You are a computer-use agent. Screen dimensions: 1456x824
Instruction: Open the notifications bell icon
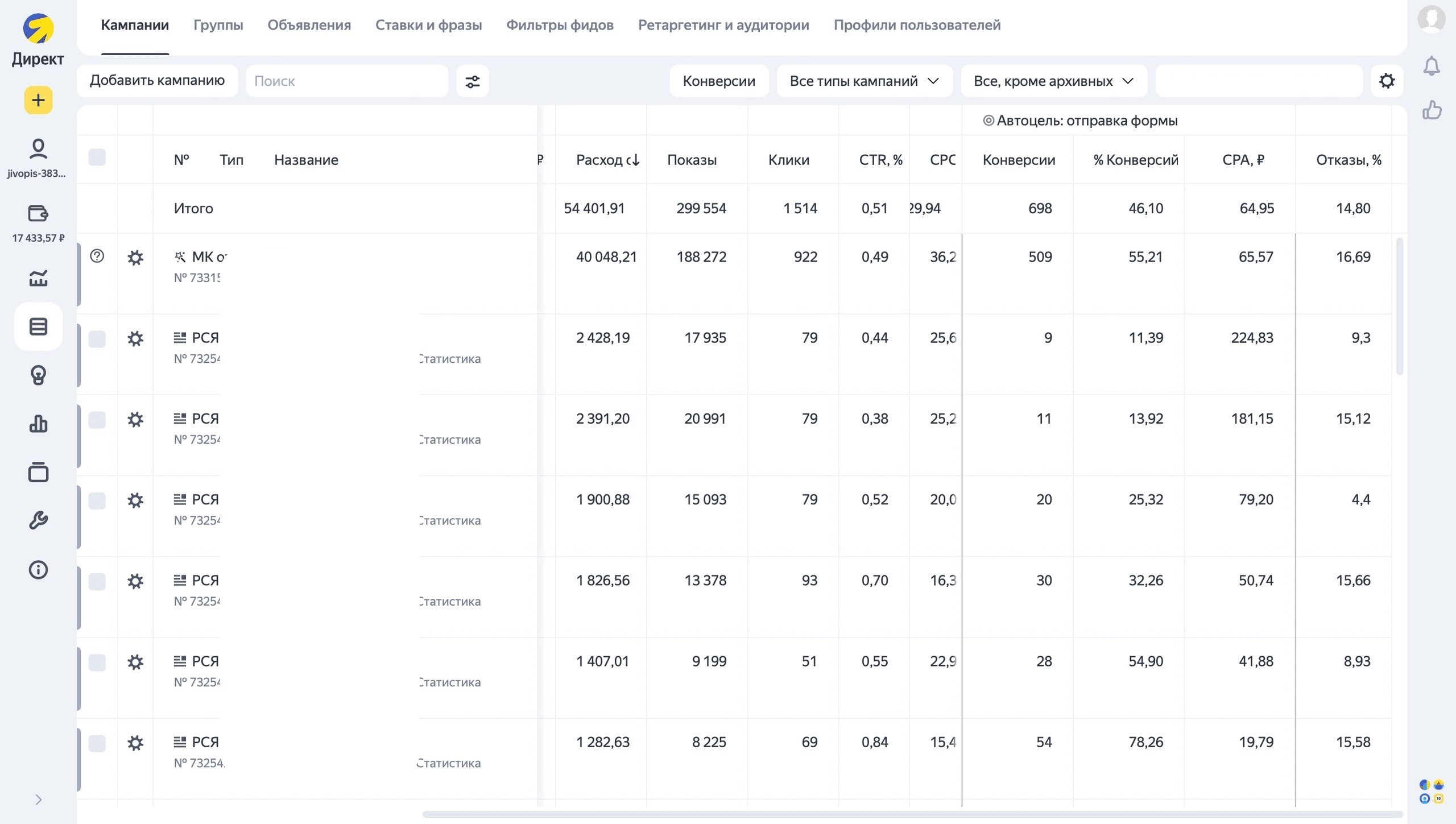(x=1432, y=66)
